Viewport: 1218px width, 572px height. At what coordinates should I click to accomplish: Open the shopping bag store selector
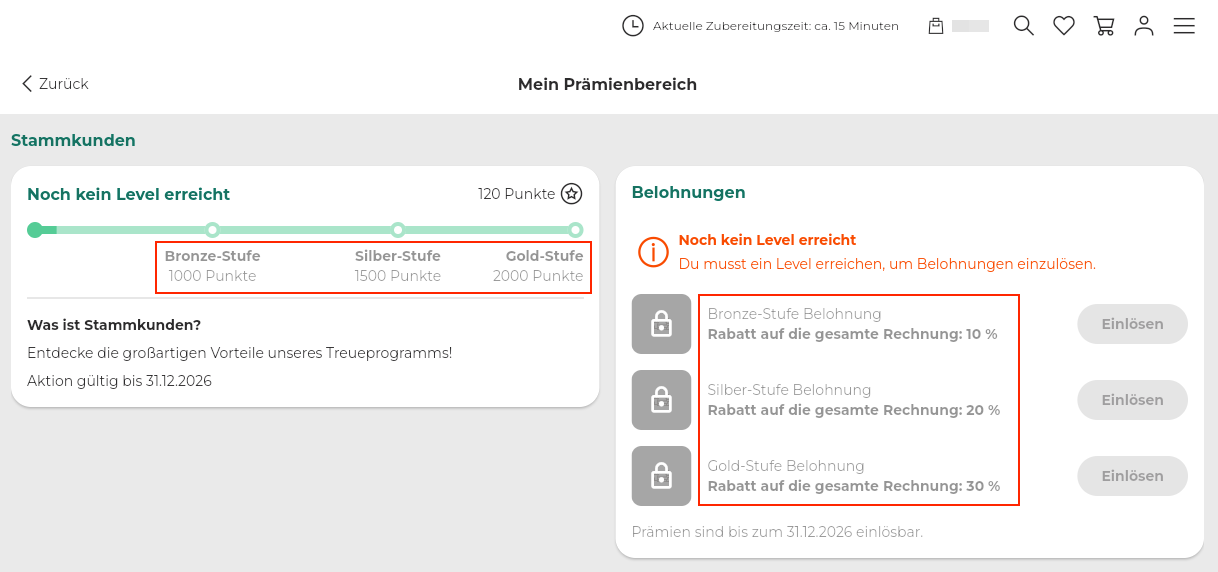point(937,26)
